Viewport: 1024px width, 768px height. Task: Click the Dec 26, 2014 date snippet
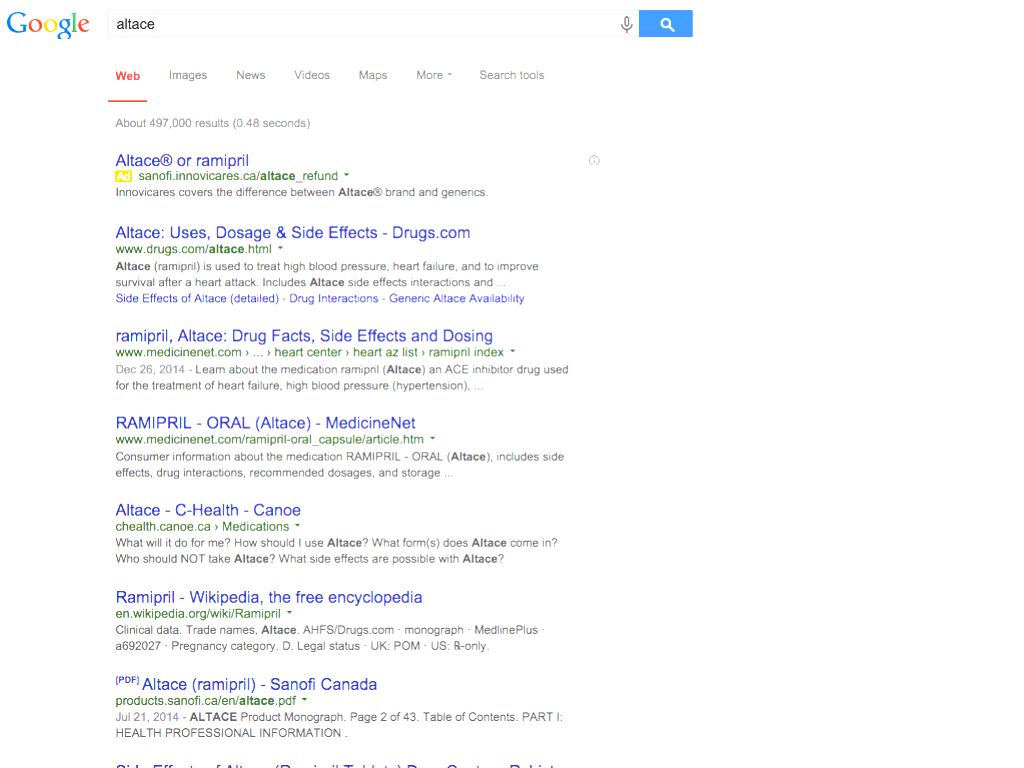coord(150,370)
